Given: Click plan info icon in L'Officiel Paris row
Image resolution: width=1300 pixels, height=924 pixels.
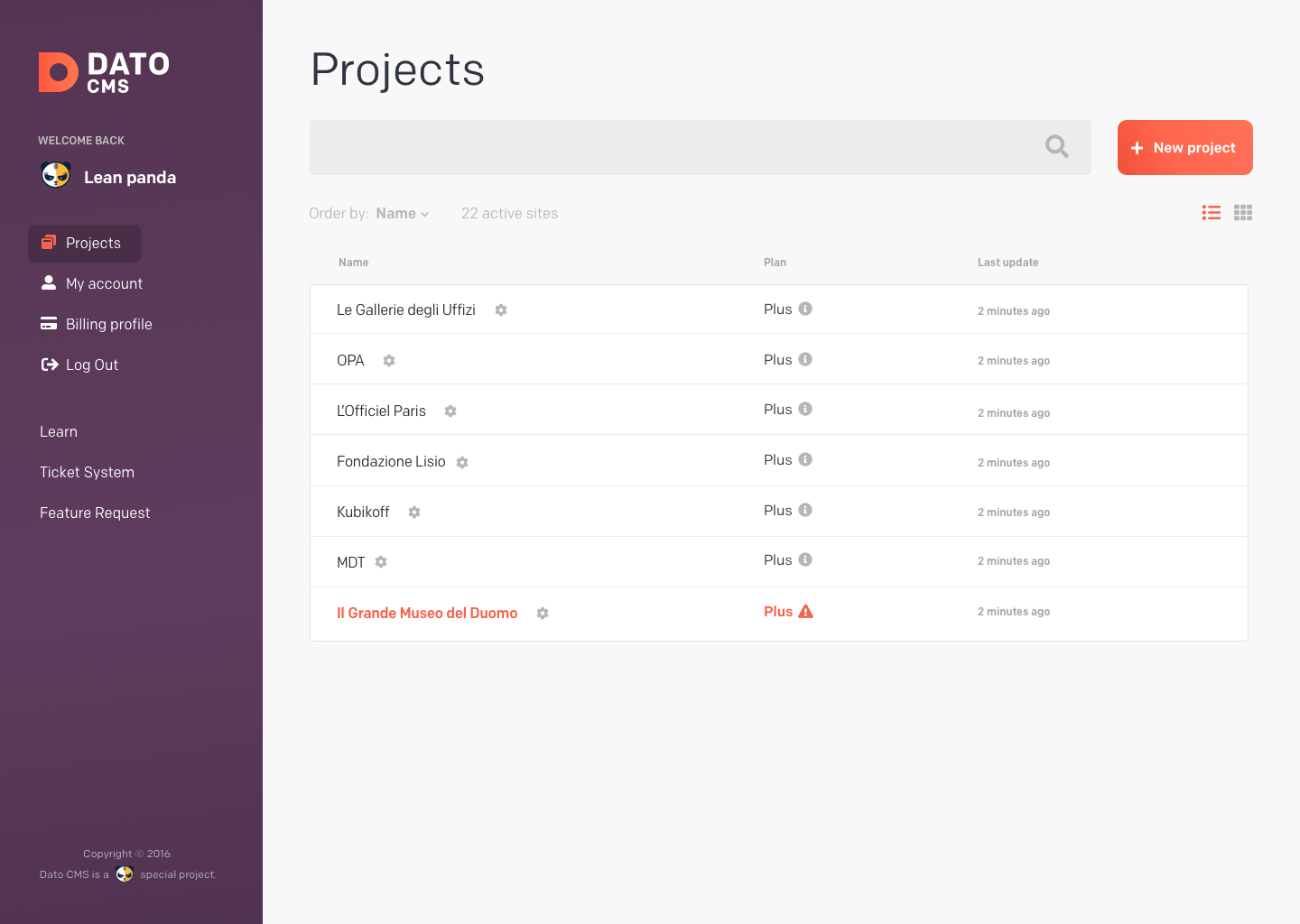Looking at the screenshot, I should pyautogui.click(x=805, y=409).
